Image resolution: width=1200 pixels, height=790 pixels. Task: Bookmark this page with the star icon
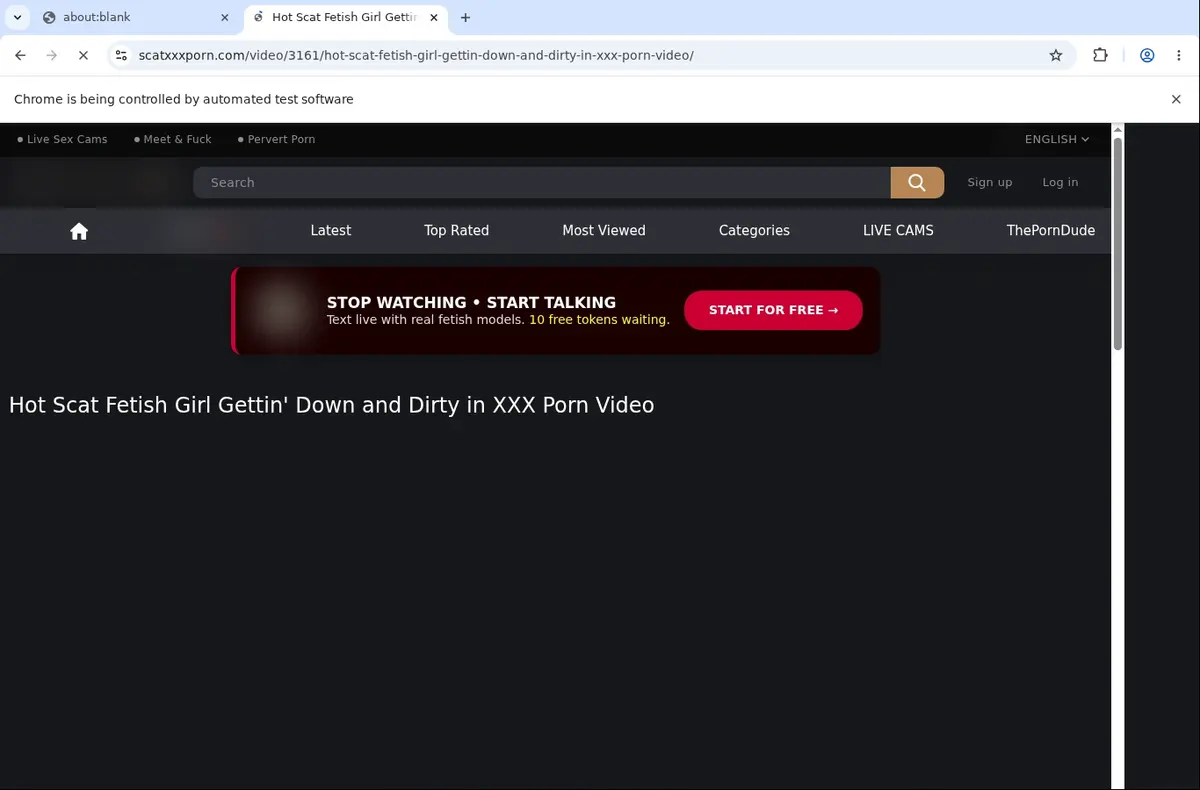click(1056, 55)
